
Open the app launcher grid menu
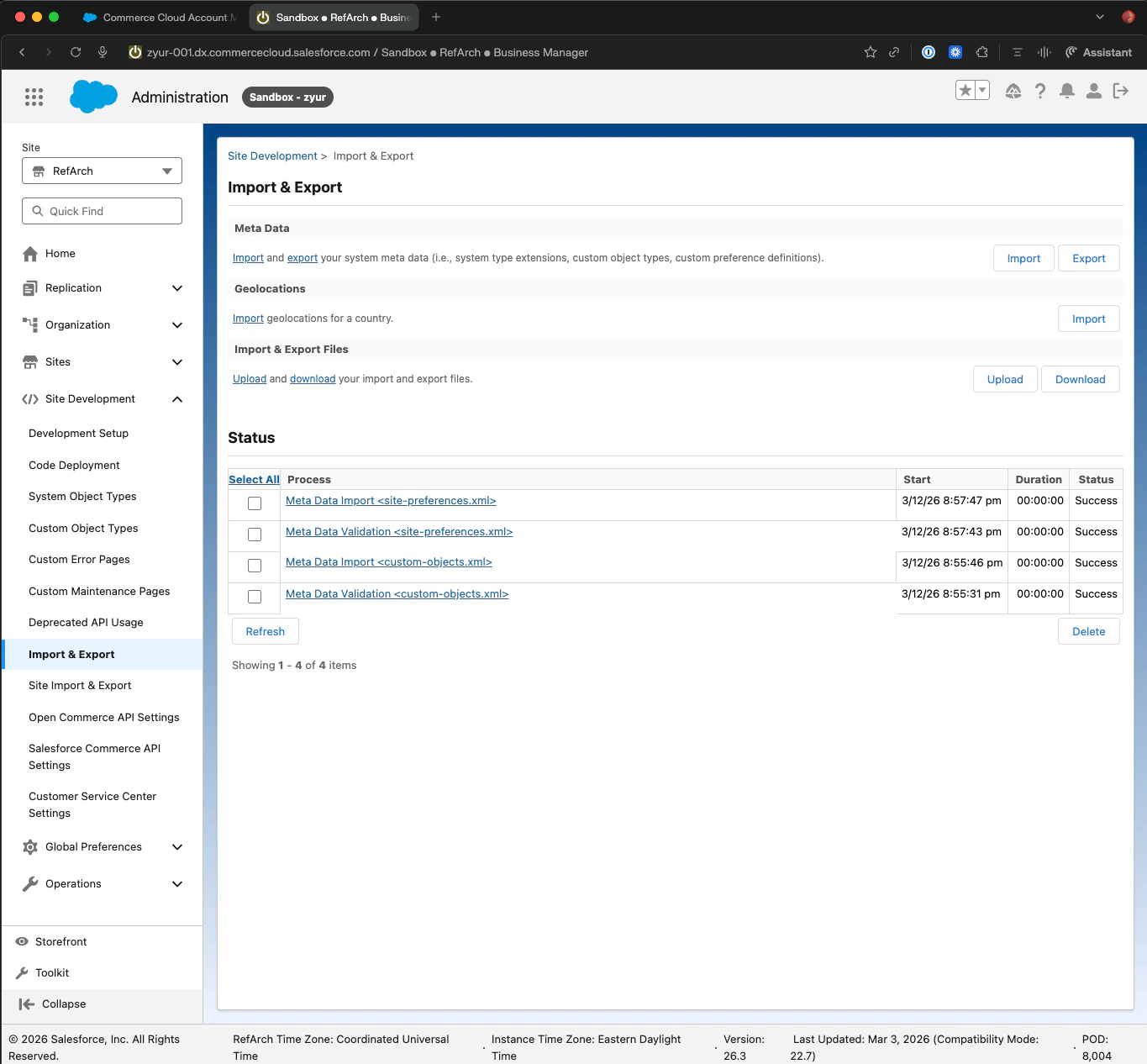tap(34, 97)
